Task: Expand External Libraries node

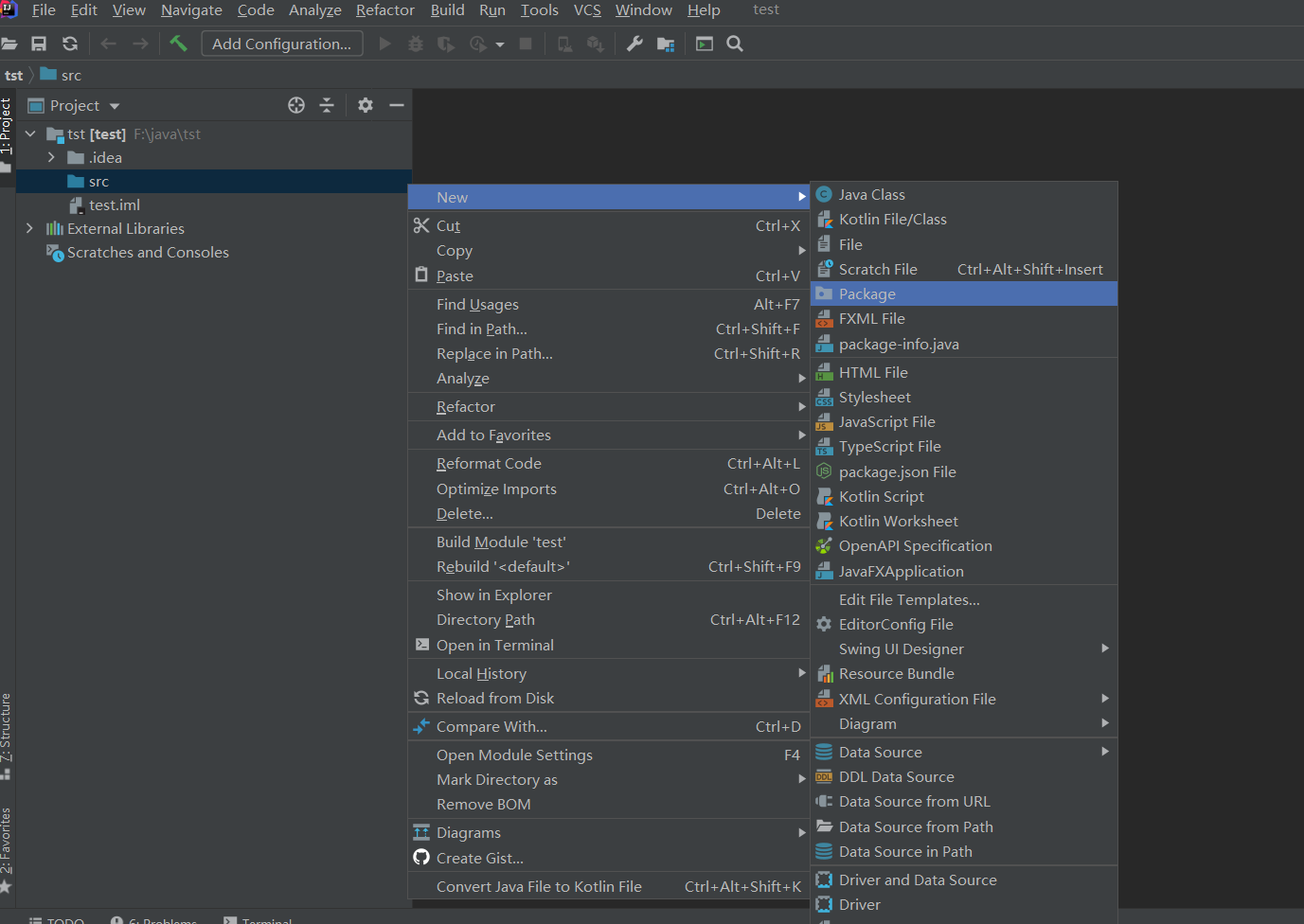Action: (x=29, y=229)
